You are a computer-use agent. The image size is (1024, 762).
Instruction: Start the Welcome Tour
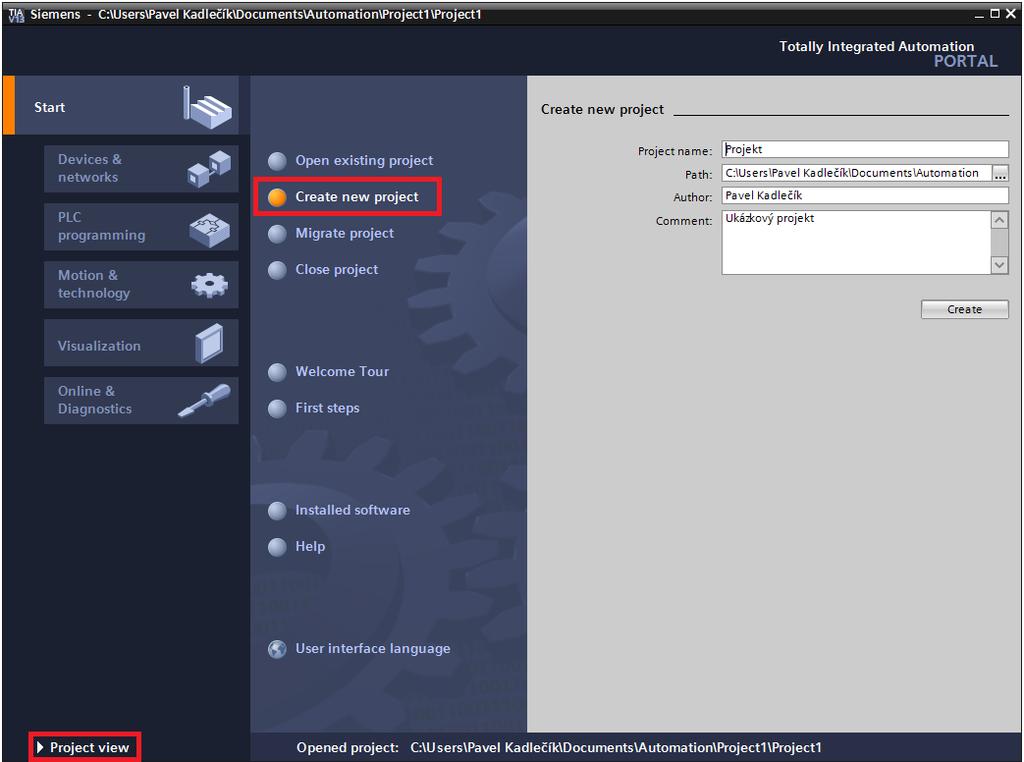tap(342, 372)
